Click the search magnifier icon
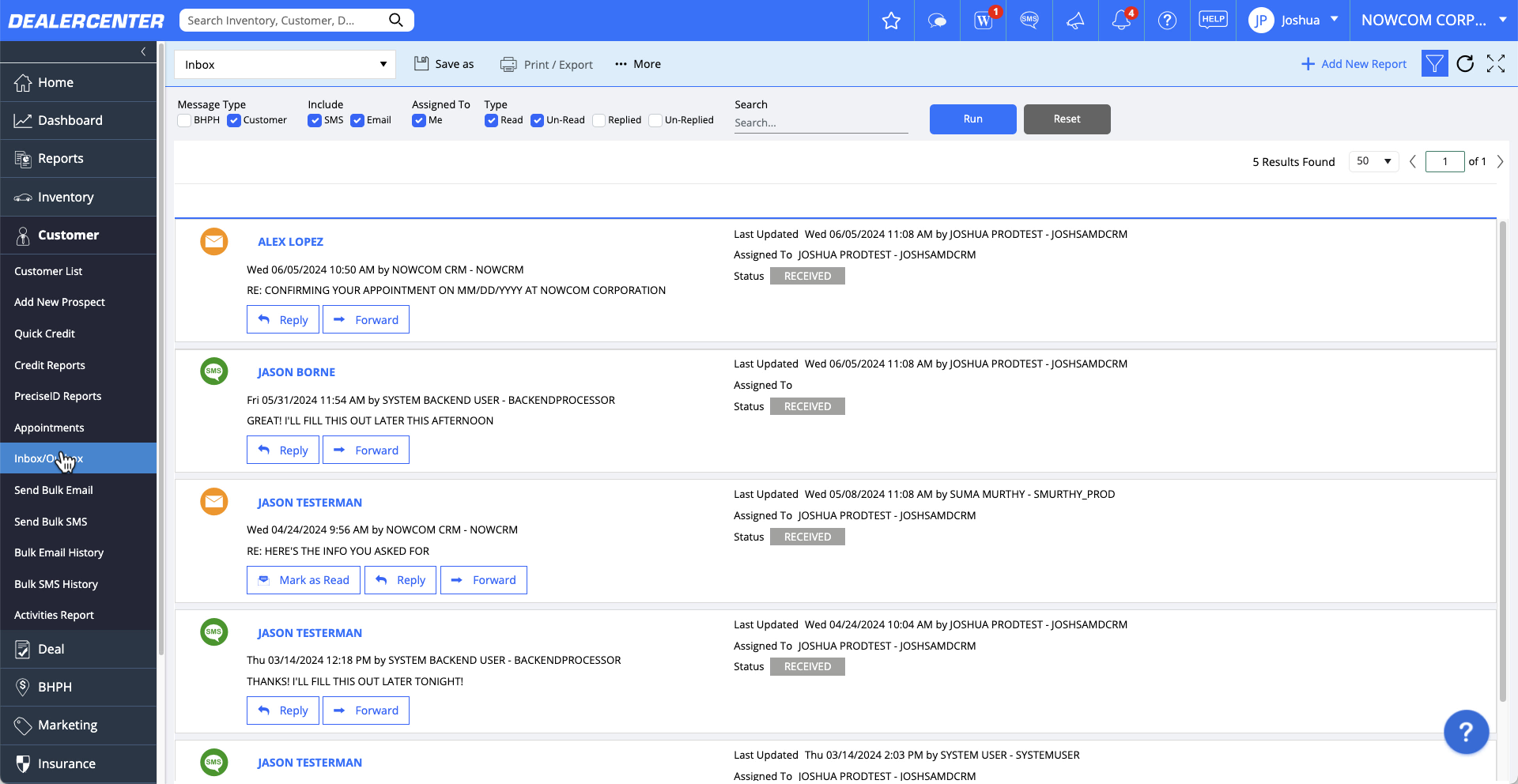The width and height of the screenshot is (1518, 784). [x=396, y=20]
